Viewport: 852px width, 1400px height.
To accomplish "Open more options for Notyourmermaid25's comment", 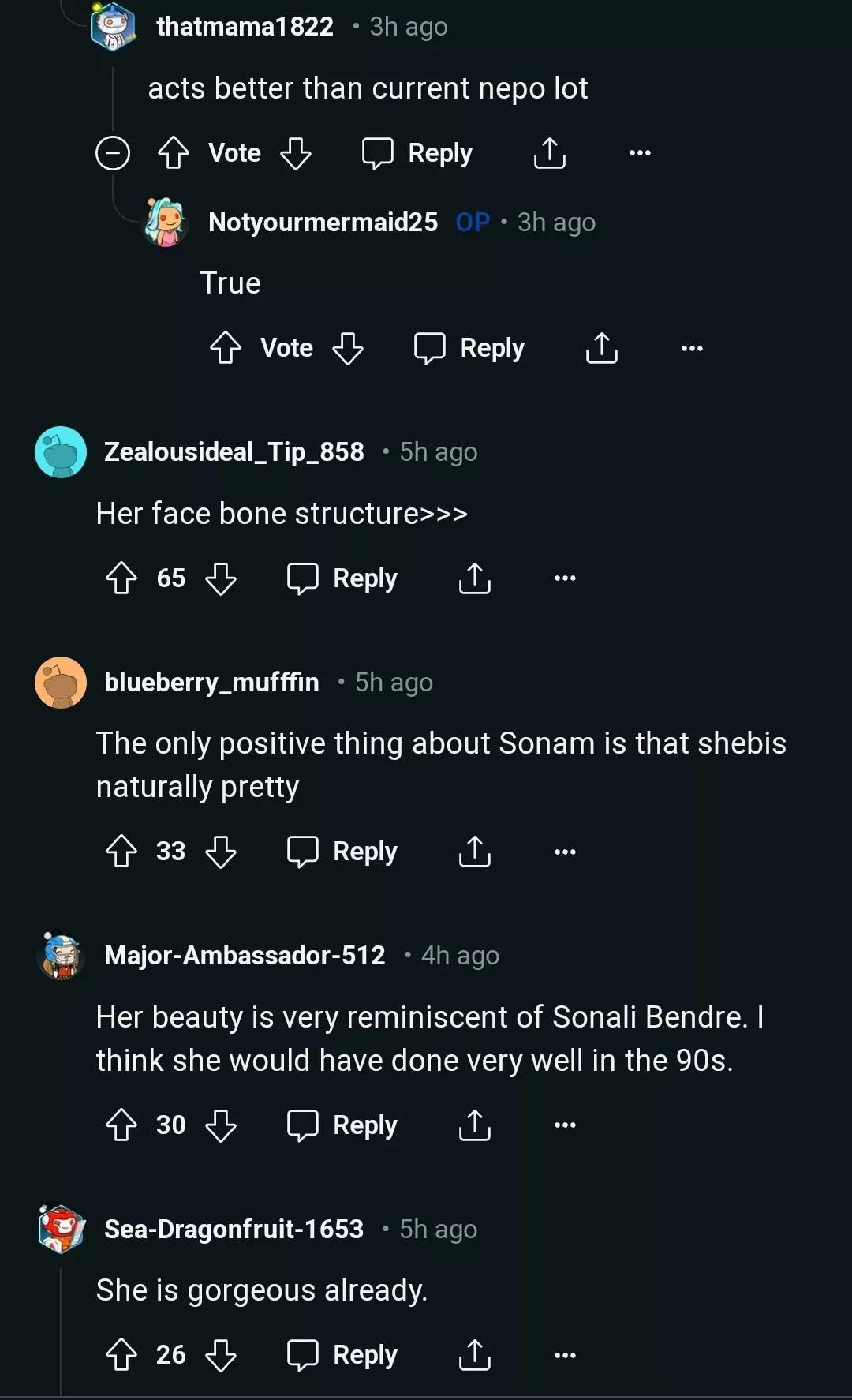I will 692,348.
